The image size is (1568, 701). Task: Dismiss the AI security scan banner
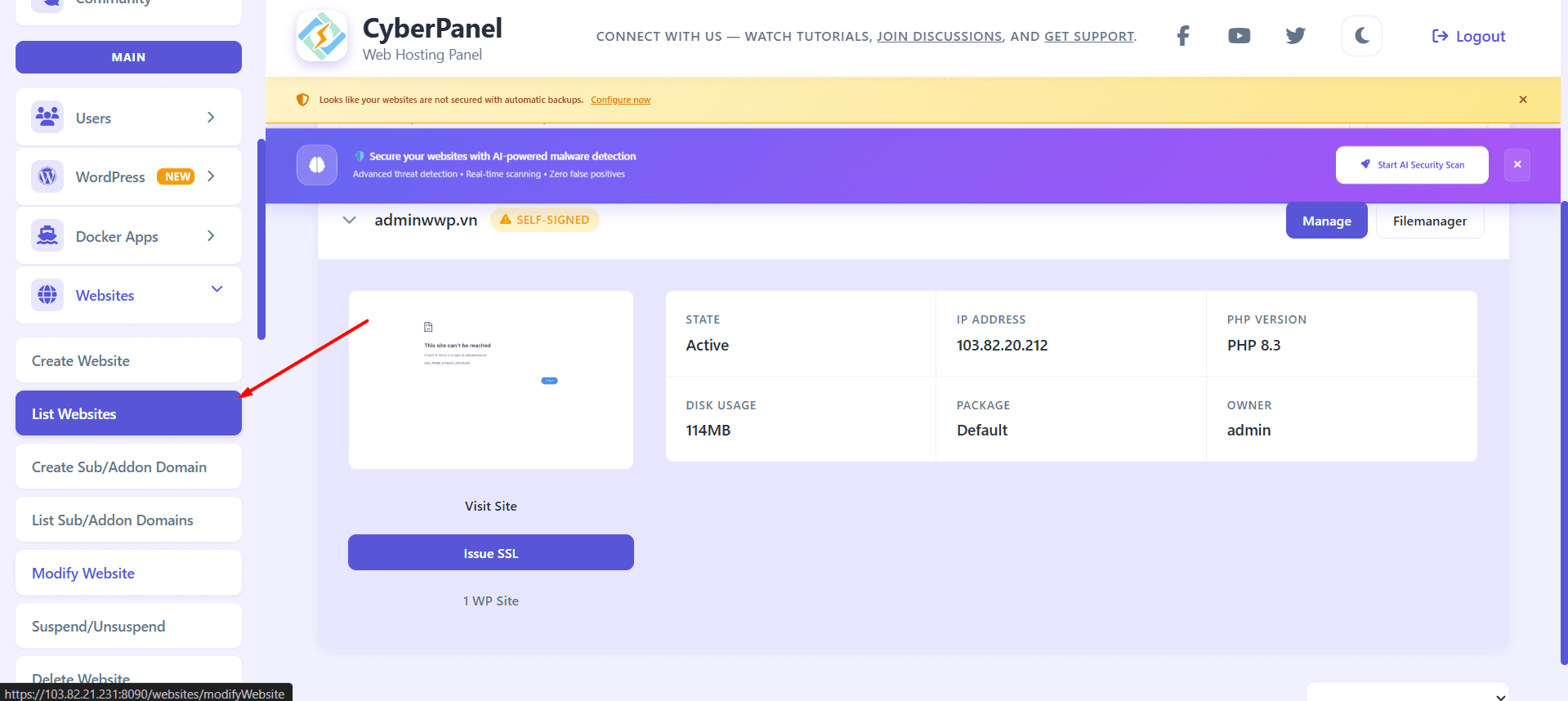1517,164
